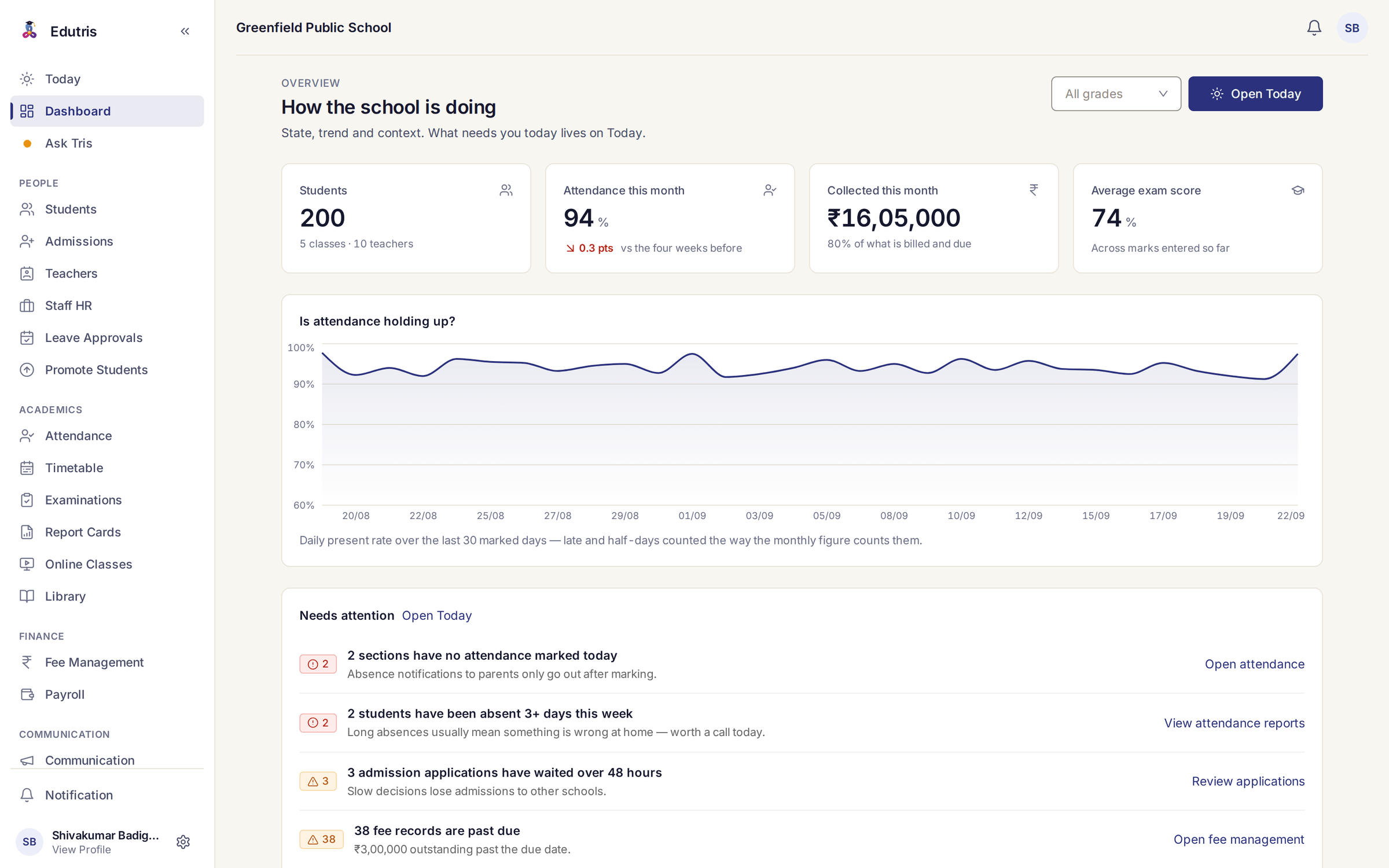This screenshot has width=1389, height=868.
Task: Click the Ask Tris orange dot
Action: pos(27,144)
